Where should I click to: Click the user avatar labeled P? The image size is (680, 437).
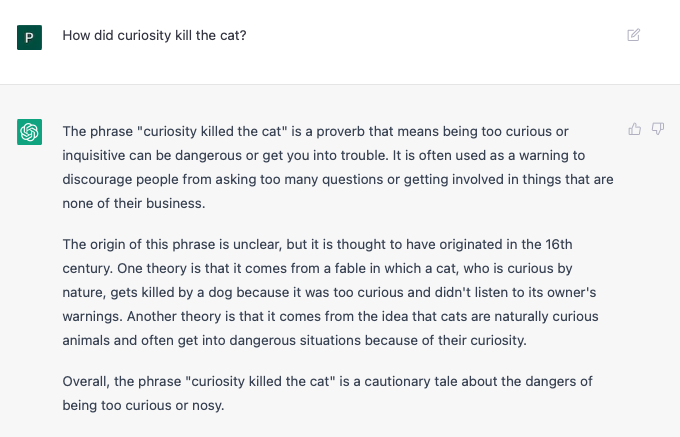(x=29, y=37)
